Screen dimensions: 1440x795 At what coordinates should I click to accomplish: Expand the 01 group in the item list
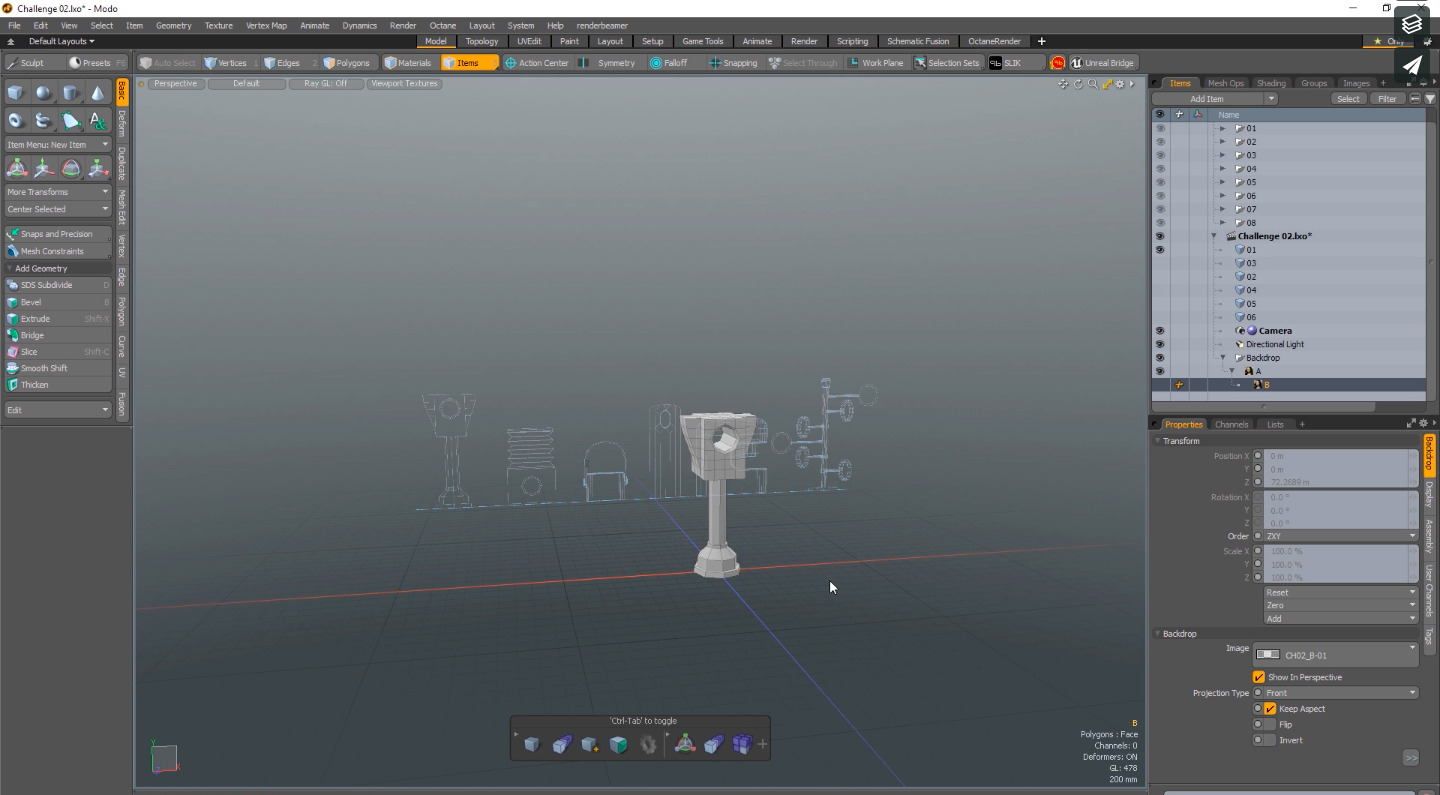click(1222, 128)
